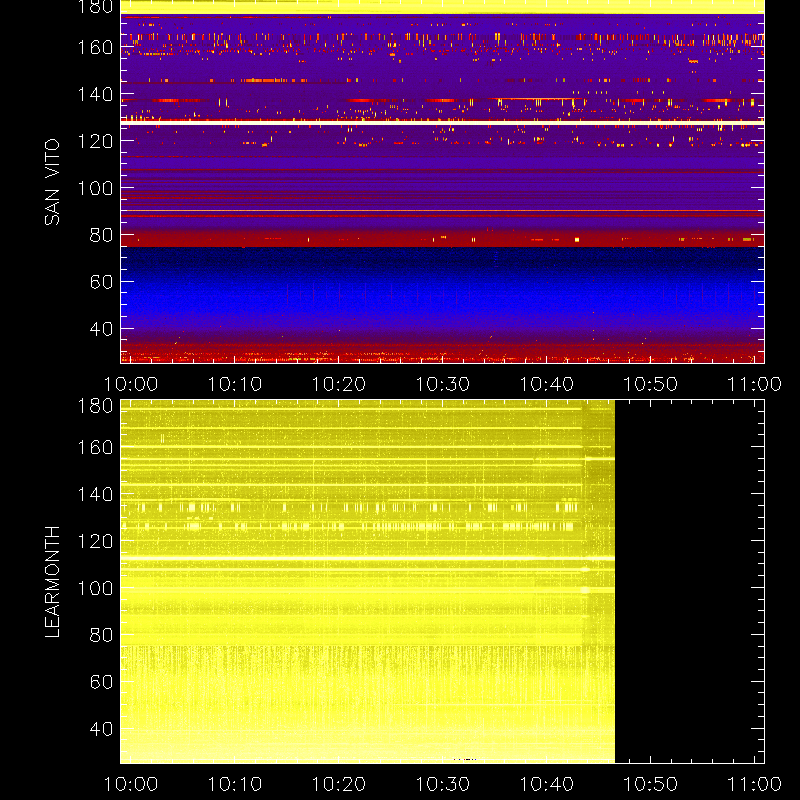
Task: Click the 10:30 time label under Learmonth plot
Action: 443,784
